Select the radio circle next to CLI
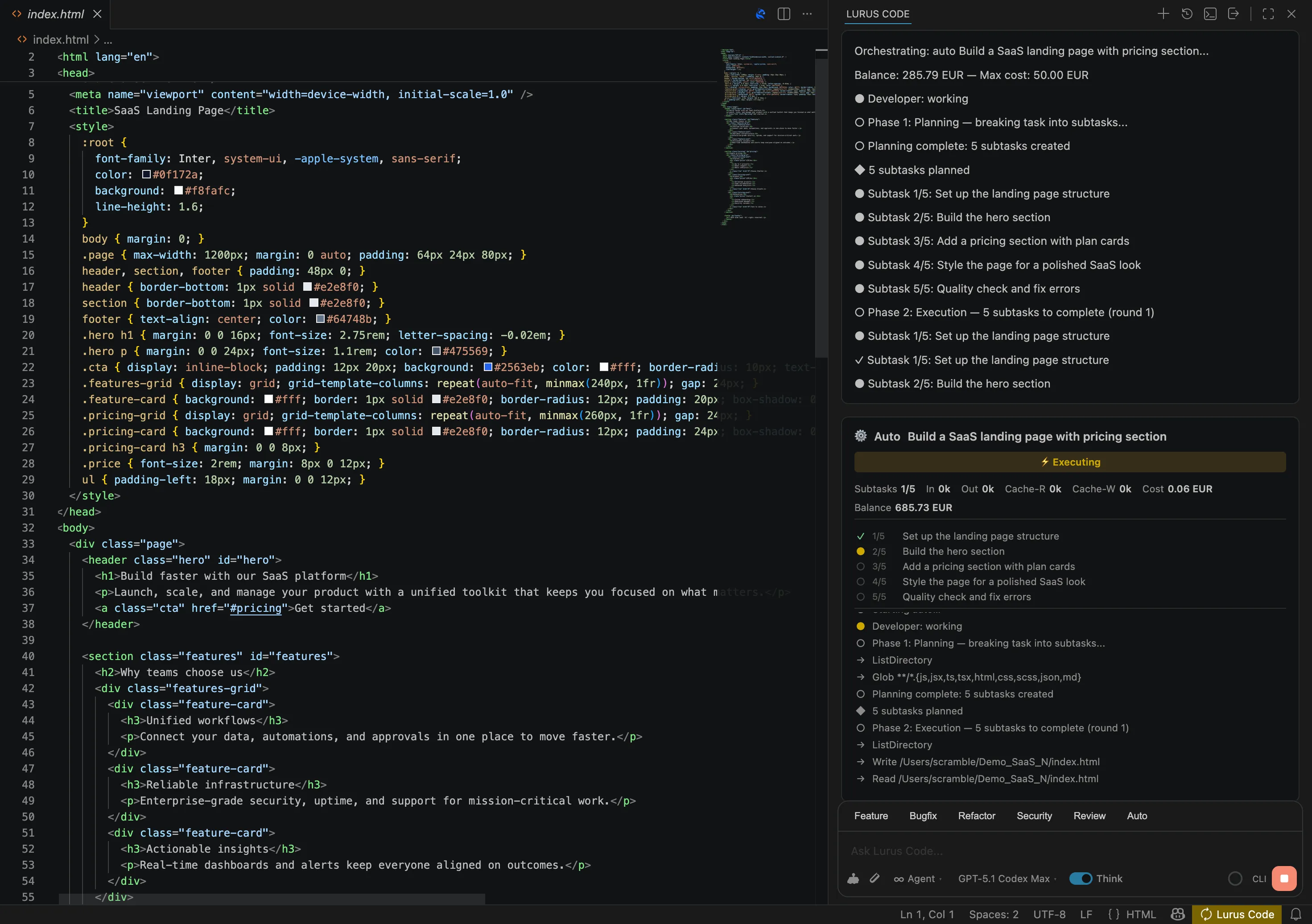The width and height of the screenshot is (1312, 924). click(x=1234, y=878)
